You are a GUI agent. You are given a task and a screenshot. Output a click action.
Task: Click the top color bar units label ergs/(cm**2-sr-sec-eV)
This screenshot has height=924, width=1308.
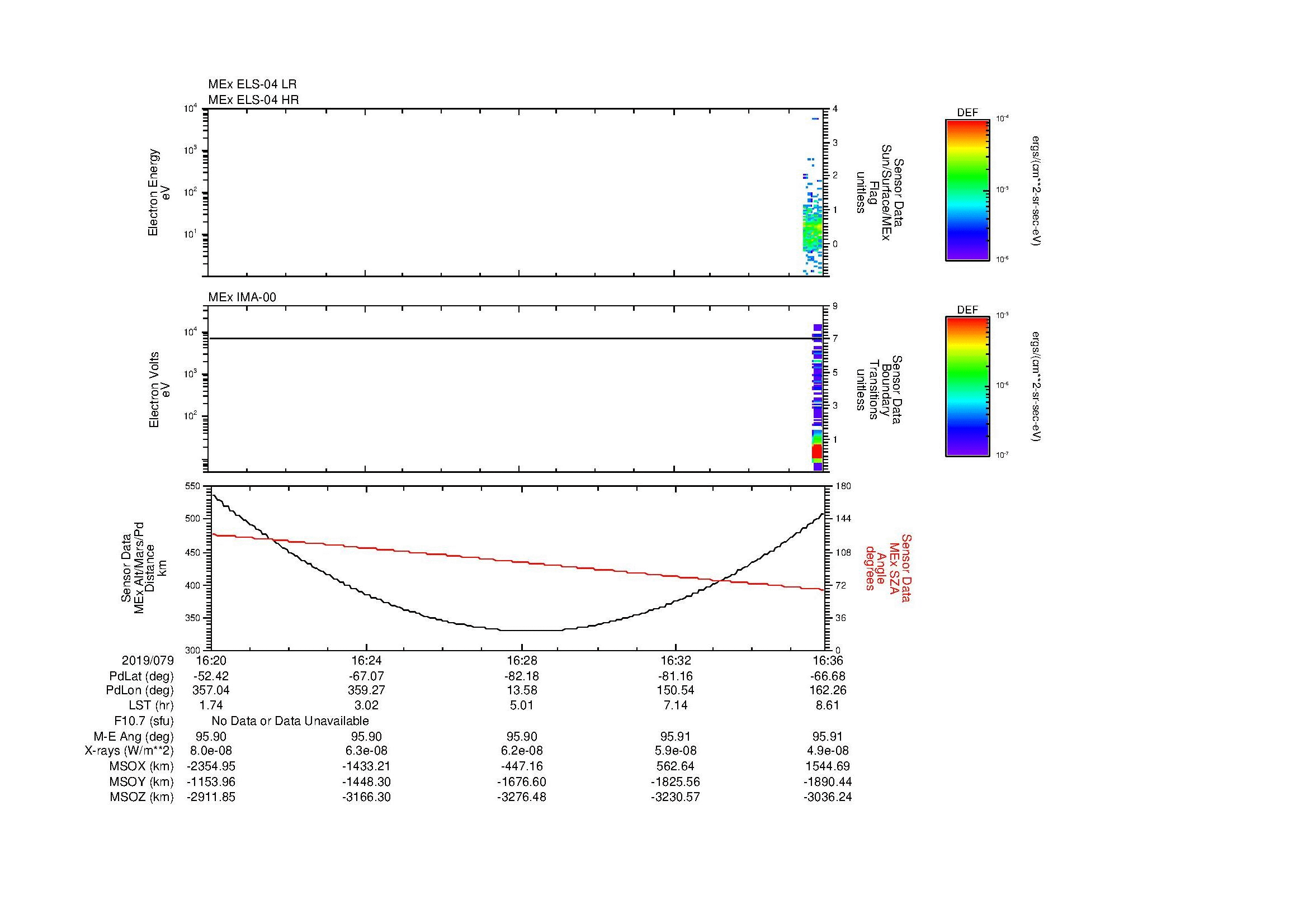pyautogui.click(x=1036, y=191)
